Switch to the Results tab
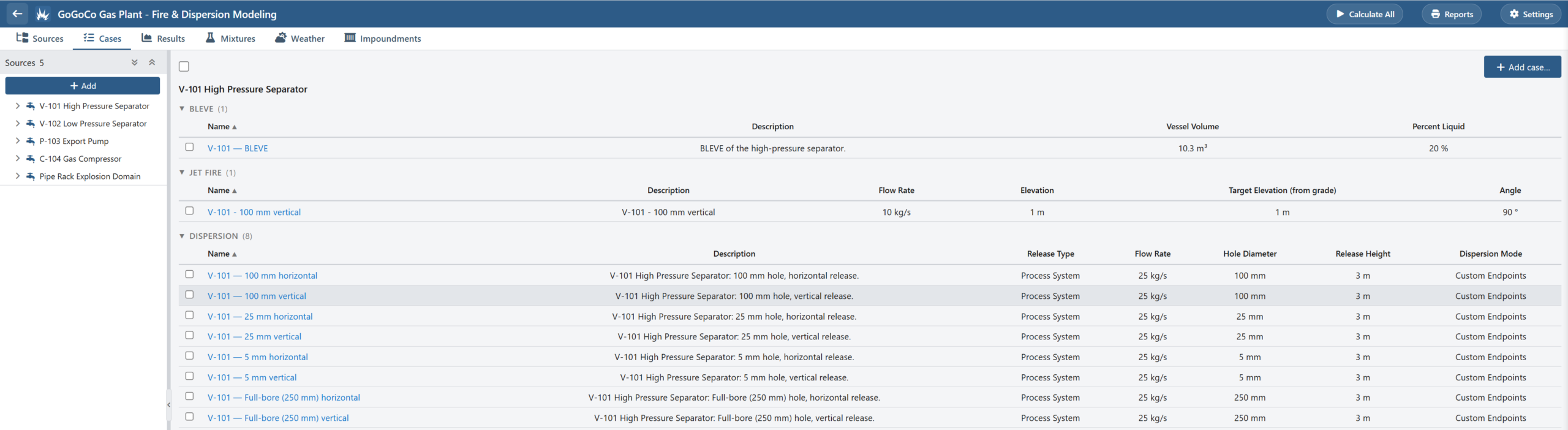This screenshot has height=430, width=1568. coord(163,39)
